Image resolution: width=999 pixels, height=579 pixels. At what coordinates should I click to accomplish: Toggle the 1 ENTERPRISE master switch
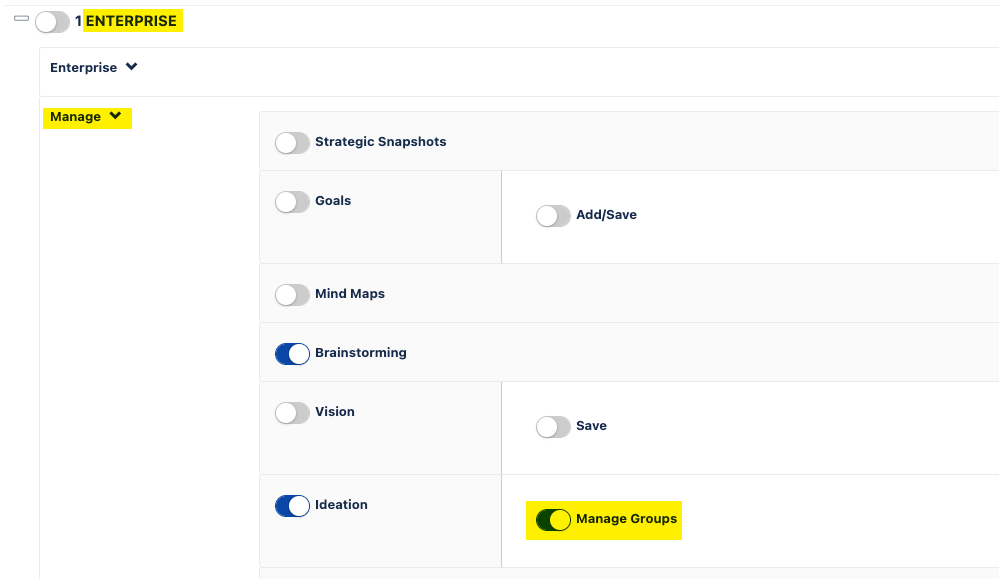pyautogui.click(x=52, y=21)
